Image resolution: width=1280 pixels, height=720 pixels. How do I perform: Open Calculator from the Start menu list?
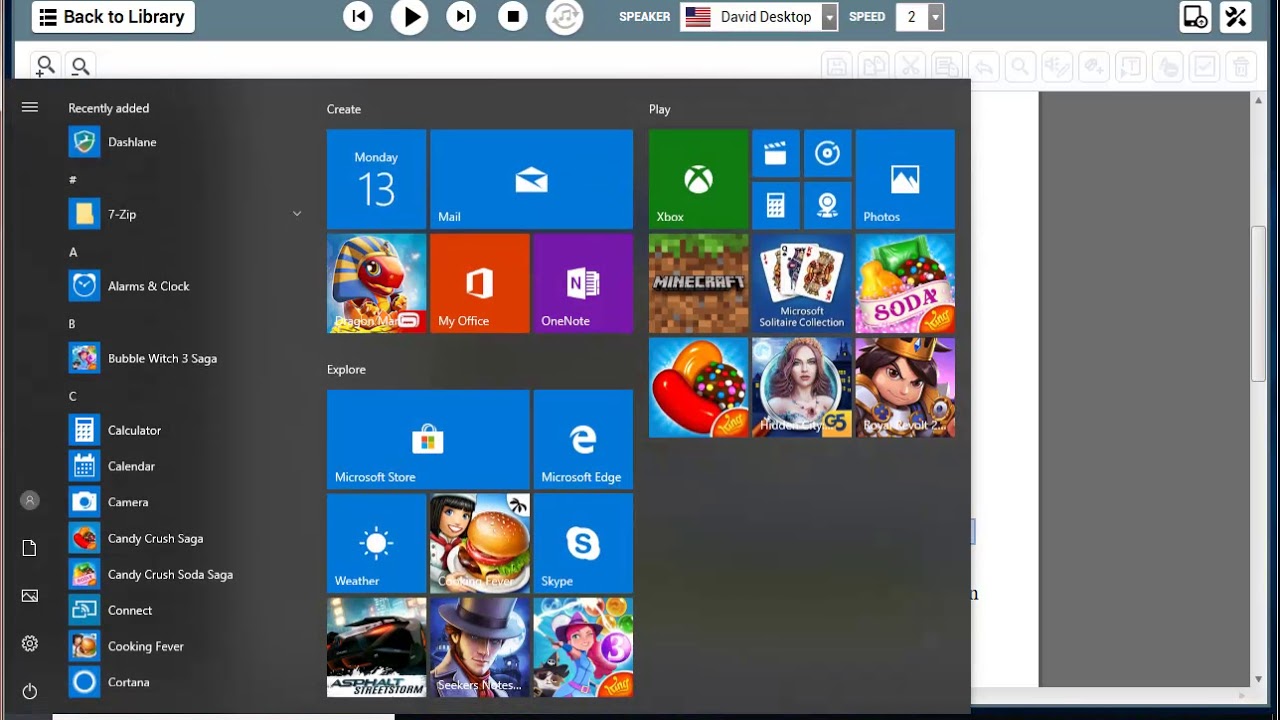(134, 430)
